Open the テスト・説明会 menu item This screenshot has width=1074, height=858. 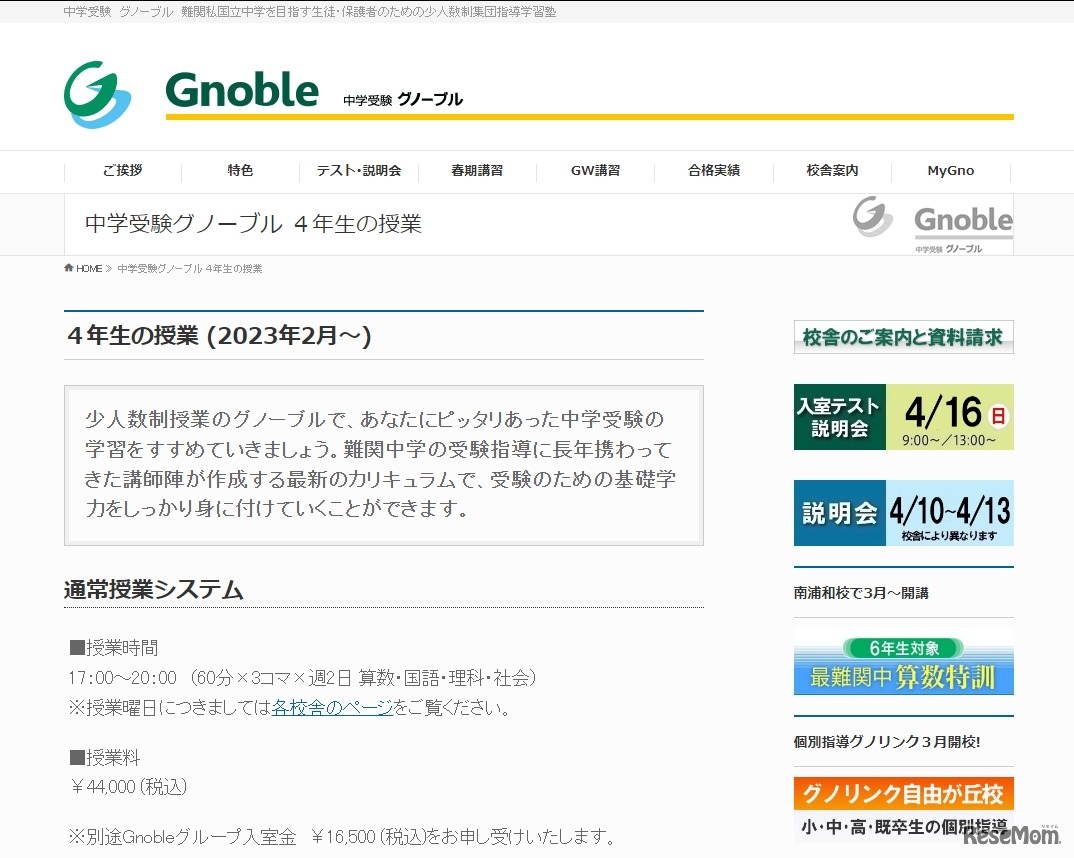[359, 171]
